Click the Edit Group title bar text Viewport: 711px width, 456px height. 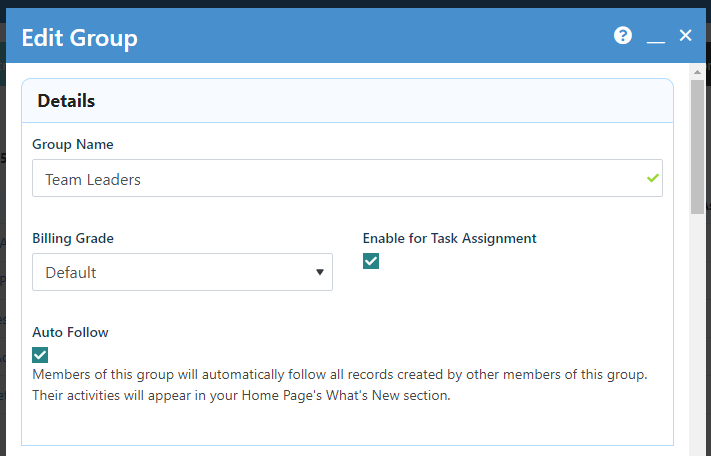pos(79,38)
